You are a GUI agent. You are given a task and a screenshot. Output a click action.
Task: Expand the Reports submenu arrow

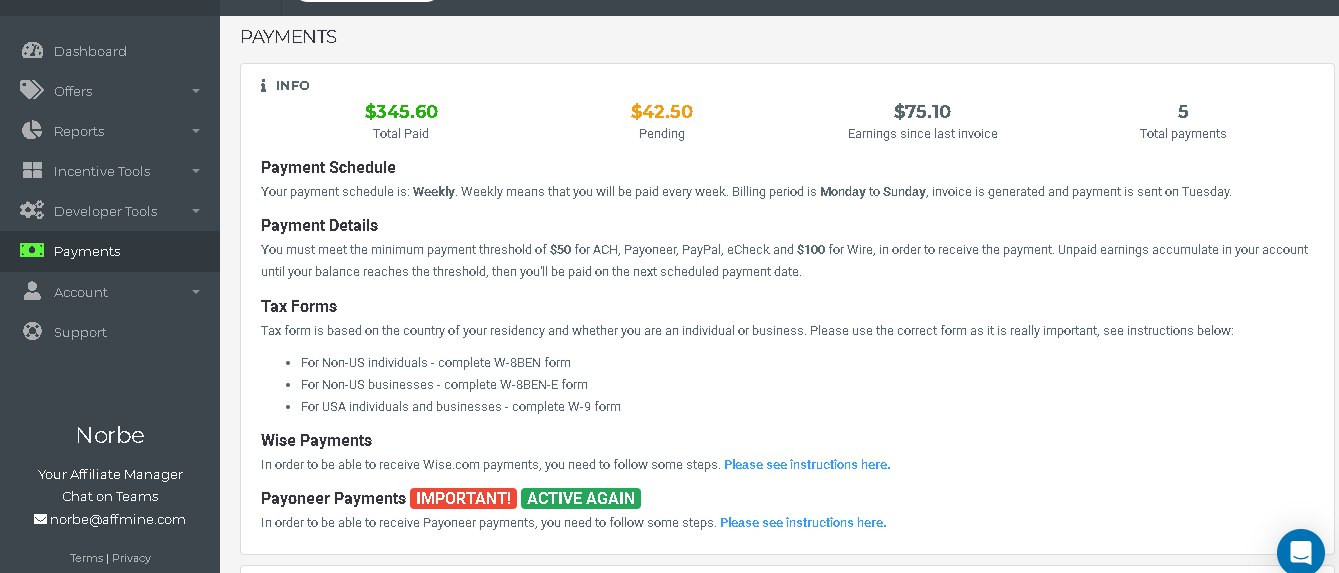pyautogui.click(x=196, y=131)
